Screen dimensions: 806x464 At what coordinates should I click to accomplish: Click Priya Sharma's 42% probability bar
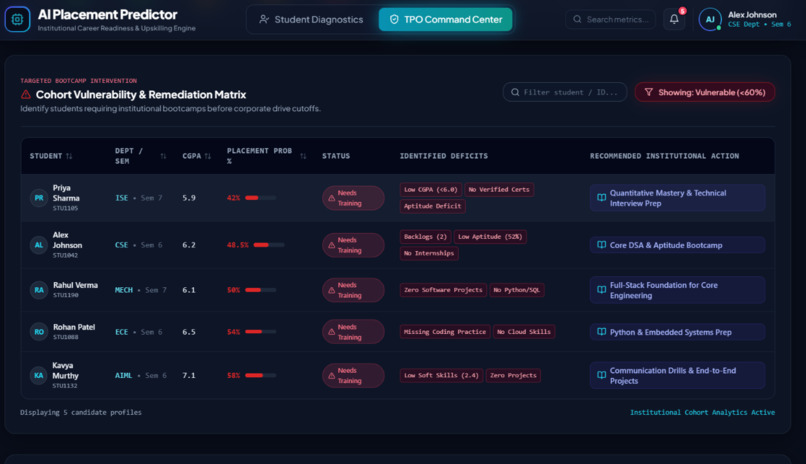click(261, 198)
